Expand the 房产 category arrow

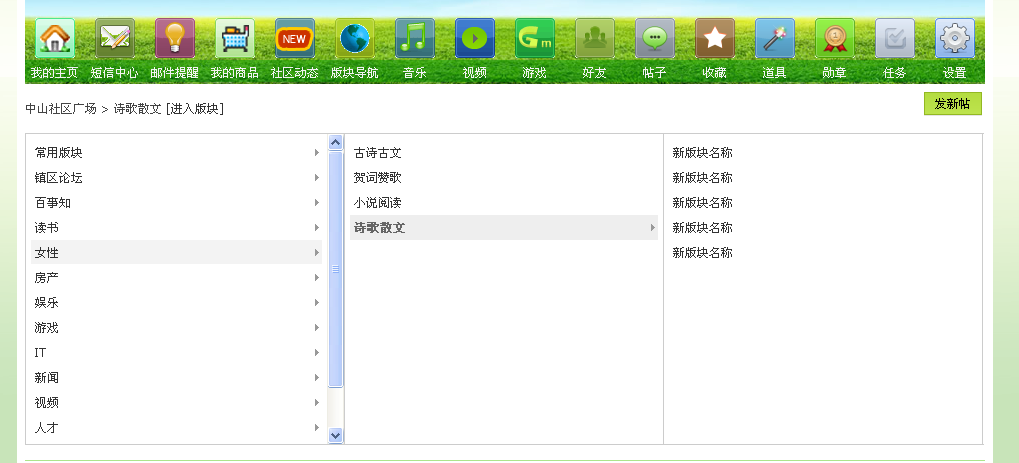coord(316,278)
